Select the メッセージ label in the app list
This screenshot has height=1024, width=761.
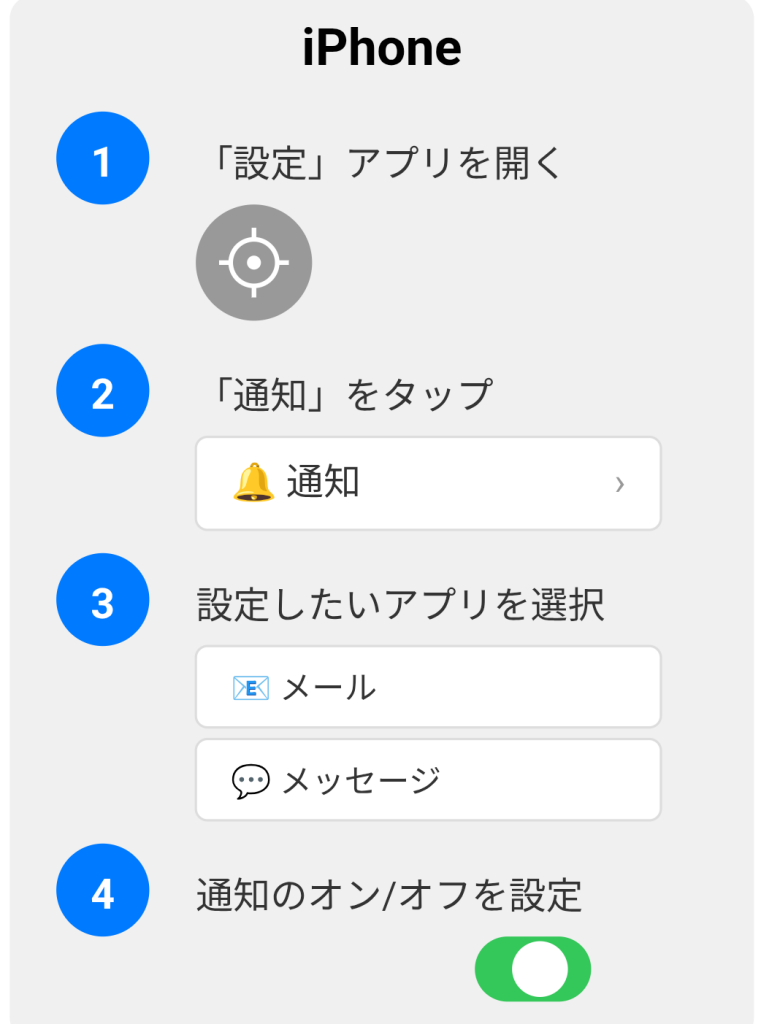pos(361,781)
